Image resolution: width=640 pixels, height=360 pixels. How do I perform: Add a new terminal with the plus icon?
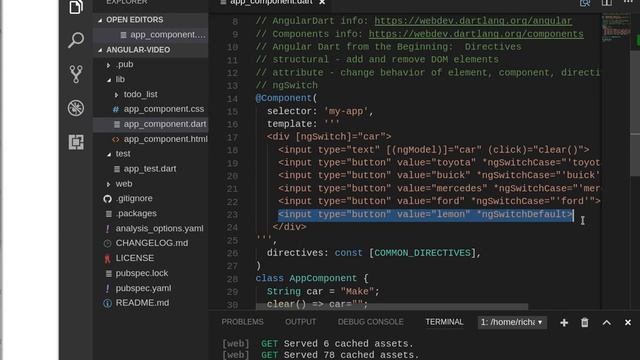pos(564,322)
